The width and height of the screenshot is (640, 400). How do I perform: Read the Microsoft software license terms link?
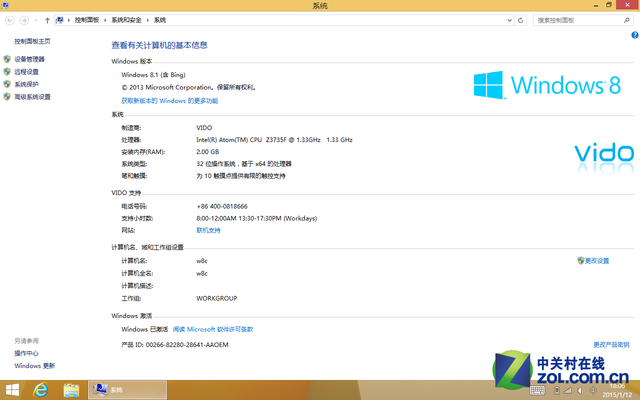[x=213, y=329]
